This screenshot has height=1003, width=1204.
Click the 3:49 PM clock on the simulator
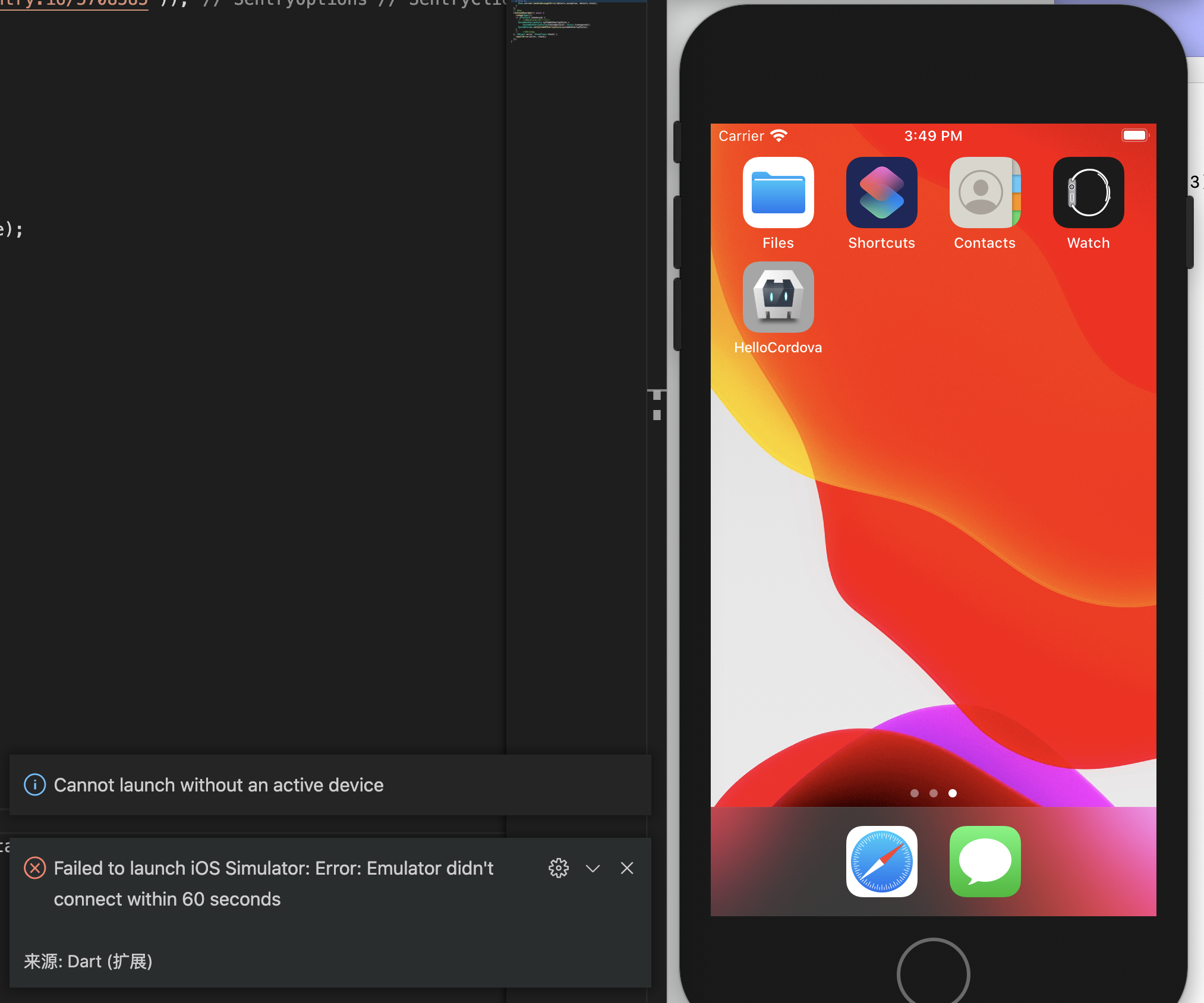(933, 135)
